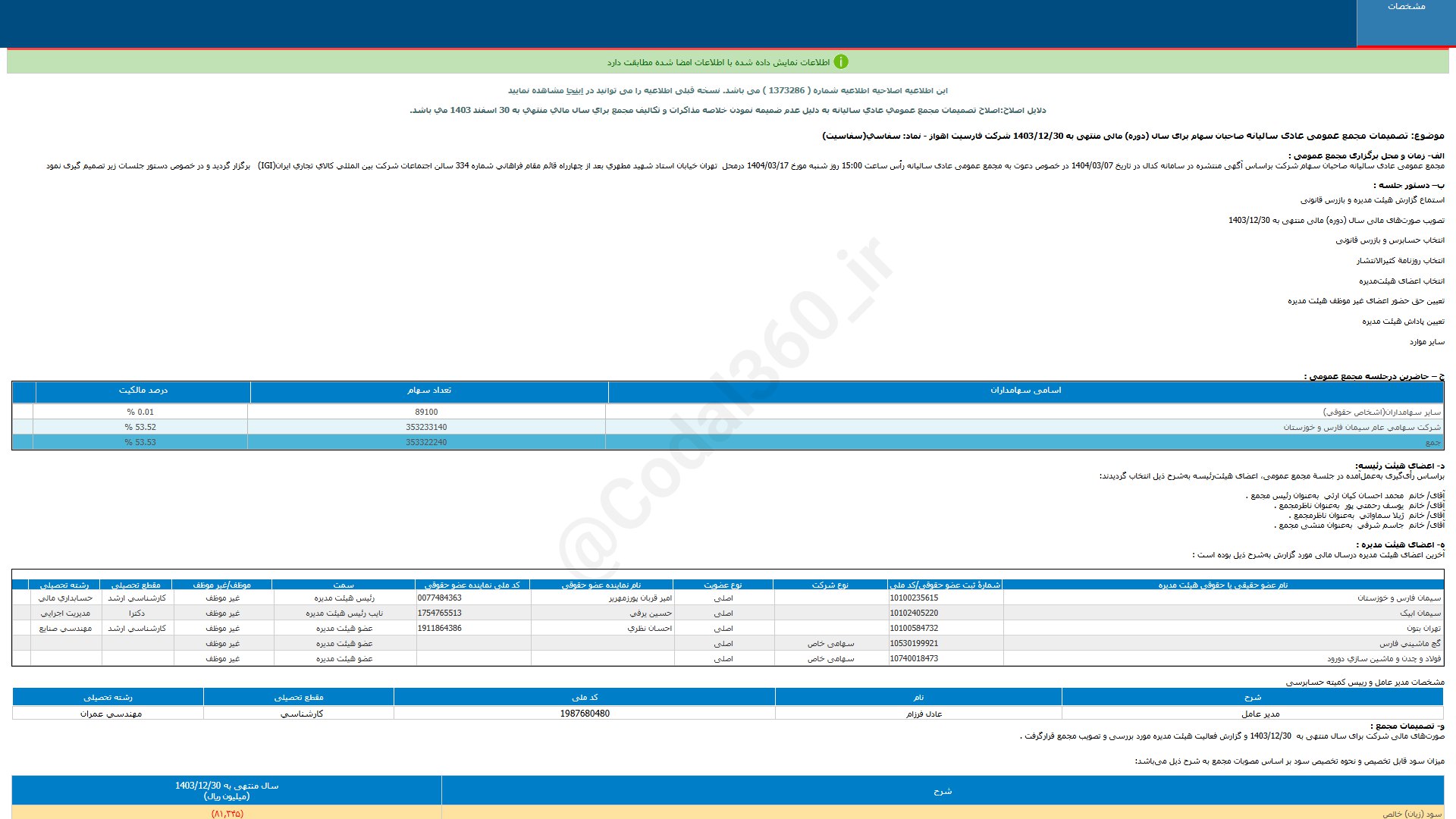Screen dimensions: 1456x819
Task: Click the حسابداری مالی field of study cell
Action: (x=65, y=598)
